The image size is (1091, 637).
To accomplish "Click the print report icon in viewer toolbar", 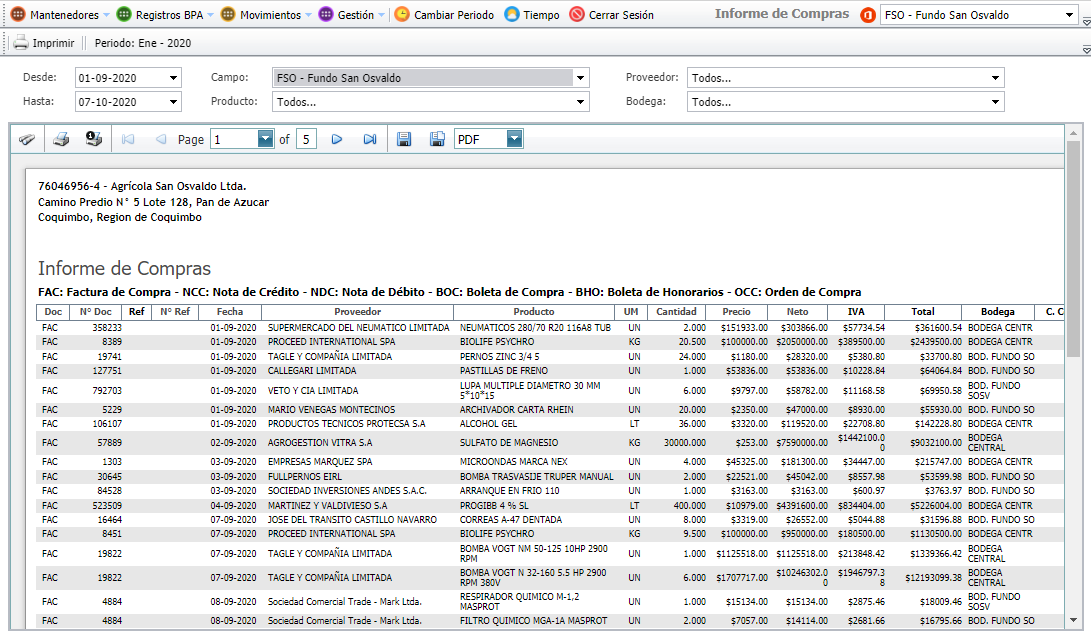I will click(61, 139).
